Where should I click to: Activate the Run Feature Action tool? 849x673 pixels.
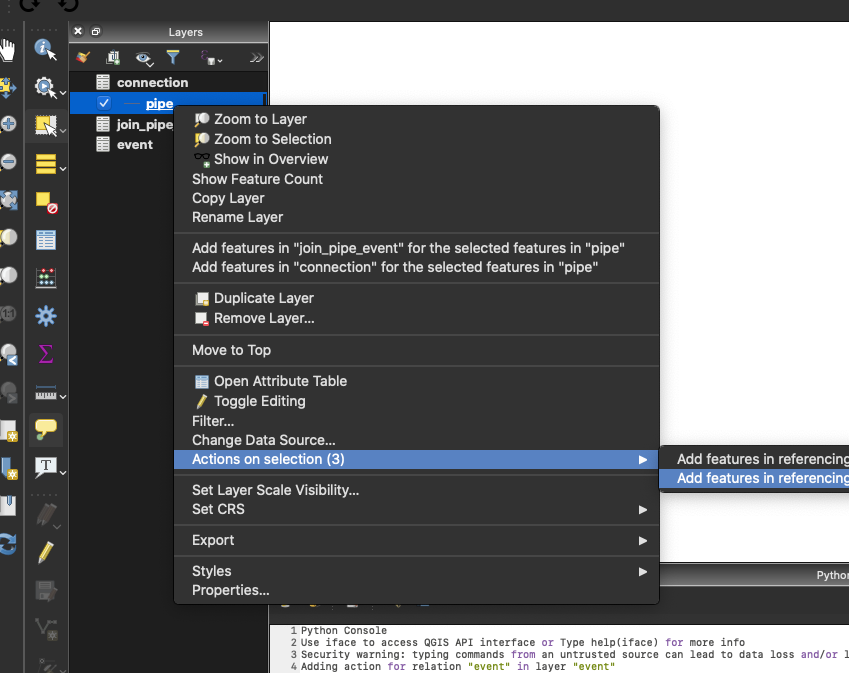[x=44, y=87]
